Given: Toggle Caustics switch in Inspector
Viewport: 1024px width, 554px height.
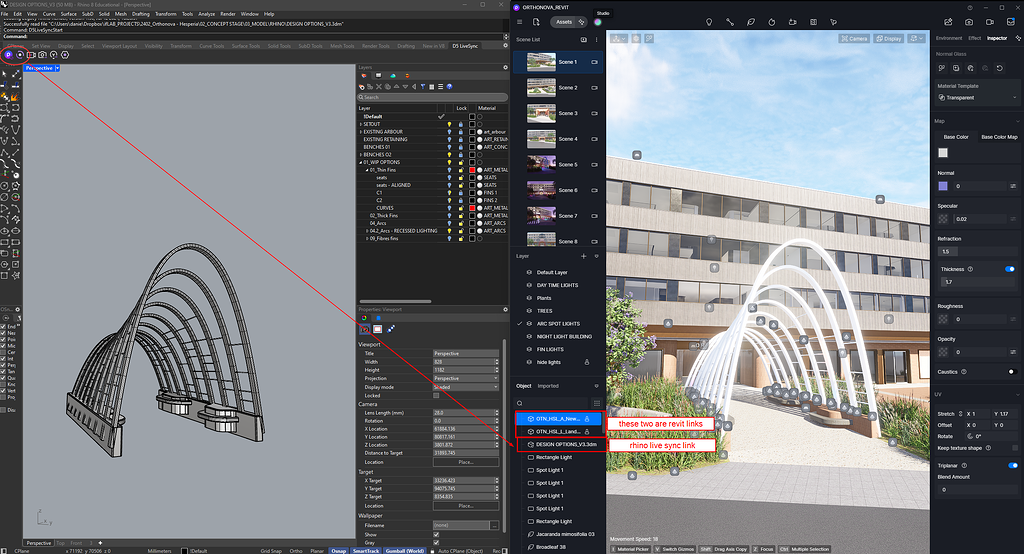Looking at the screenshot, I should [1012, 372].
